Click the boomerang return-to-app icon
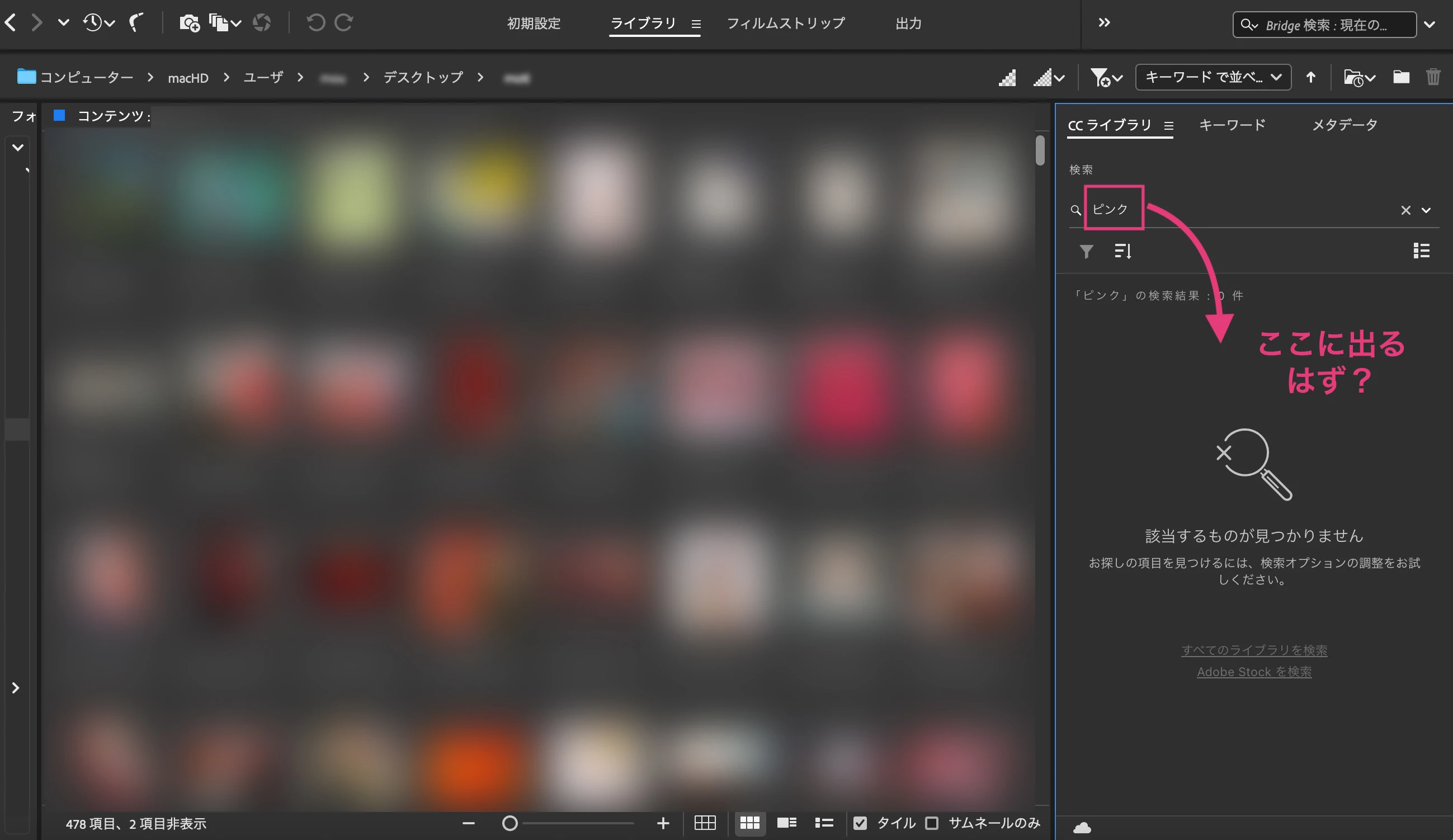 pos(135,23)
